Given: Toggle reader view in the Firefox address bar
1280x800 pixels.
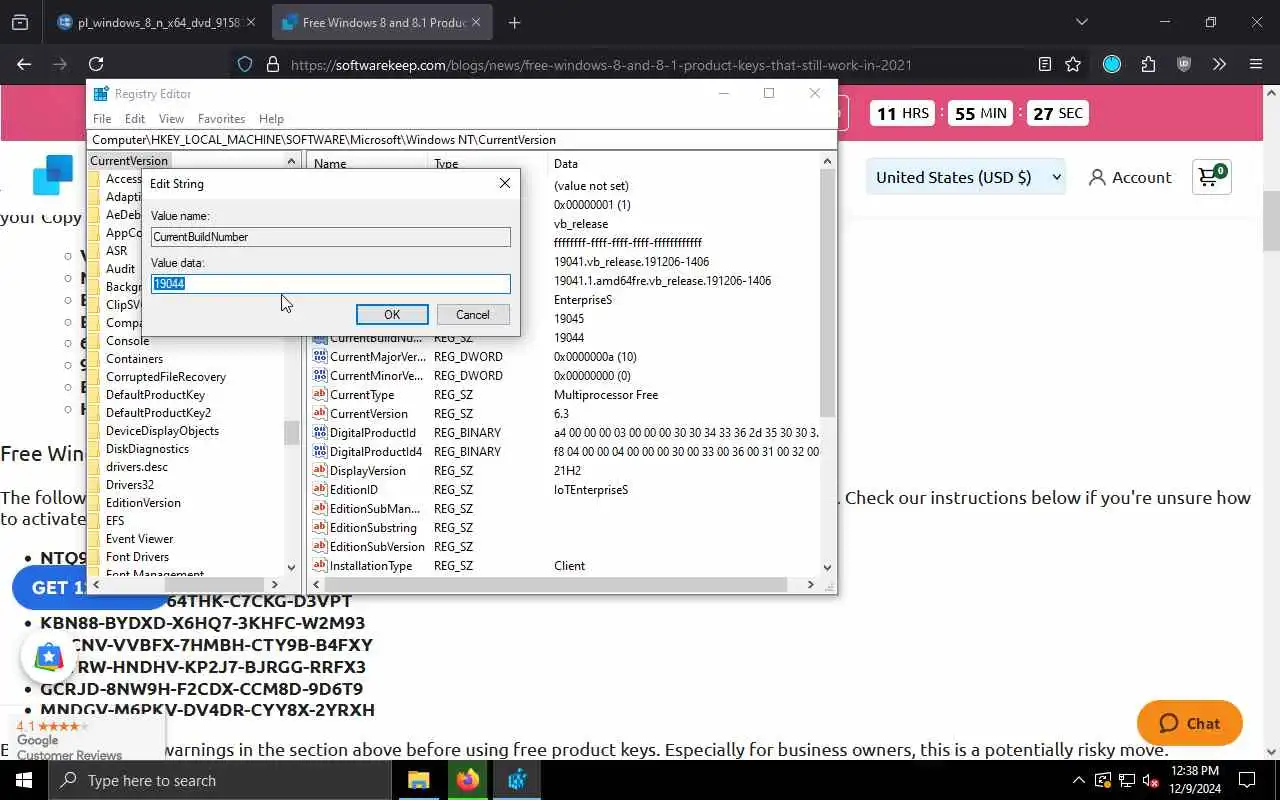Looking at the screenshot, I should (x=1045, y=64).
